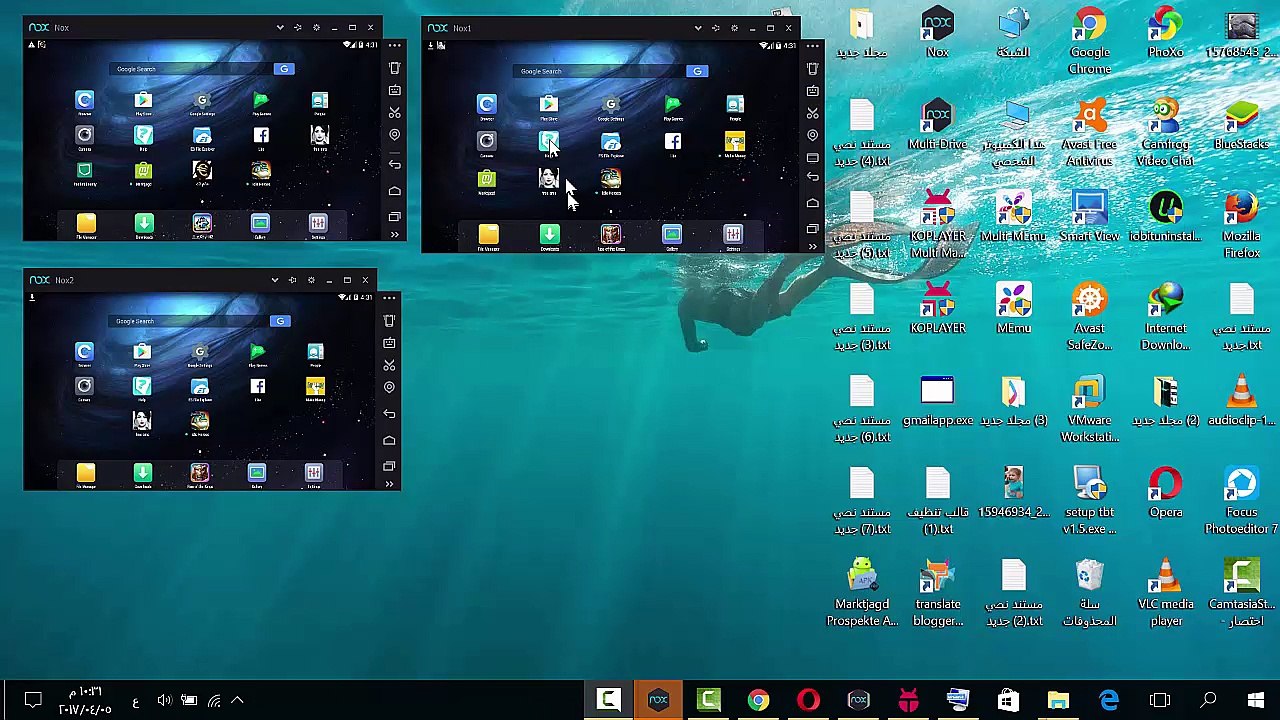Image resolution: width=1280 pixels, height=720 pixels.
Task: Click Google Search field in Nox1 window
Action: pos(601,71)
